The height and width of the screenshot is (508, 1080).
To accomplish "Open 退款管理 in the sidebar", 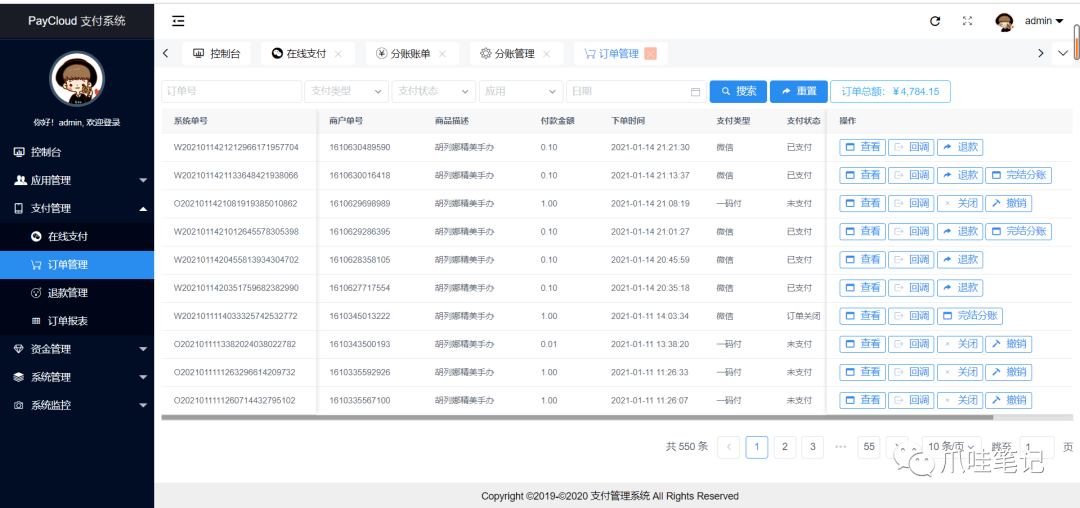I will point(77,293).
